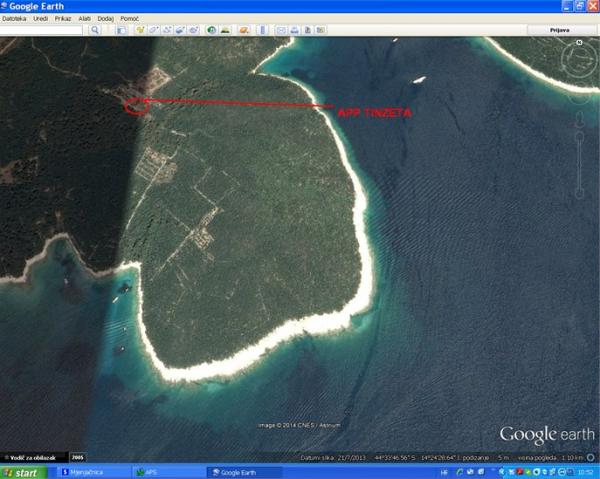Toggle sunlight across the landscape
Viewport: 600px width, 479px height.
pyautogui.click(x=224, y=30)
